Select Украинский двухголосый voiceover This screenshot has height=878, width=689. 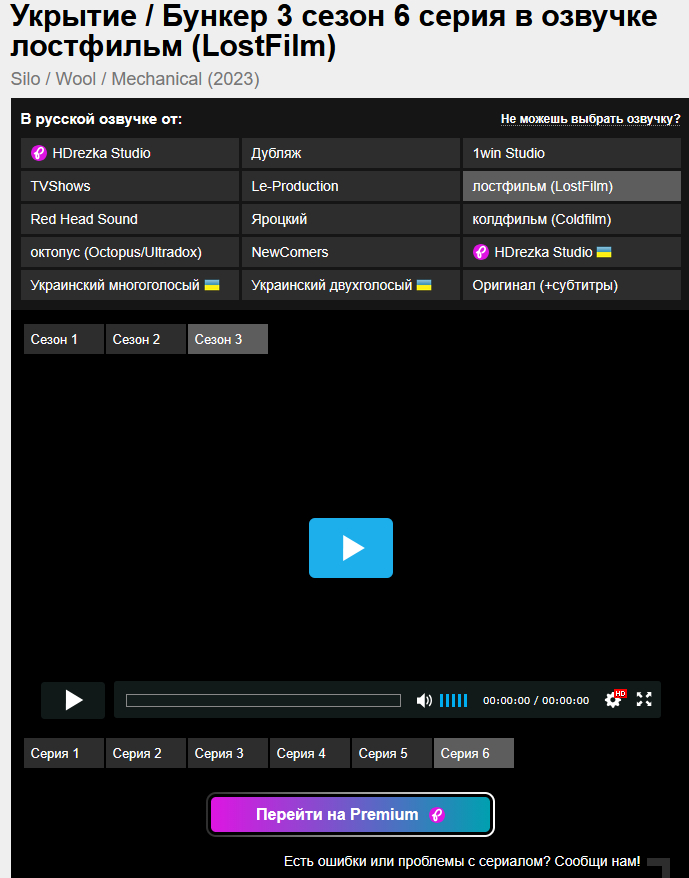[x=351, y=285]
